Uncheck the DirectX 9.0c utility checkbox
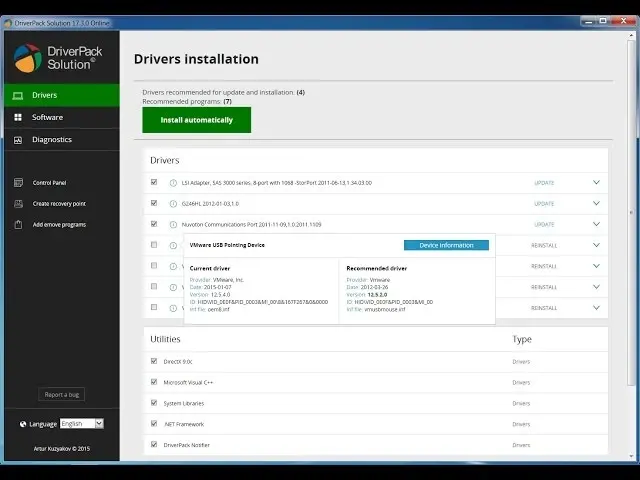The height and width of the screenshot is (480, 640). pyautogui.click(x=153, y=361)
